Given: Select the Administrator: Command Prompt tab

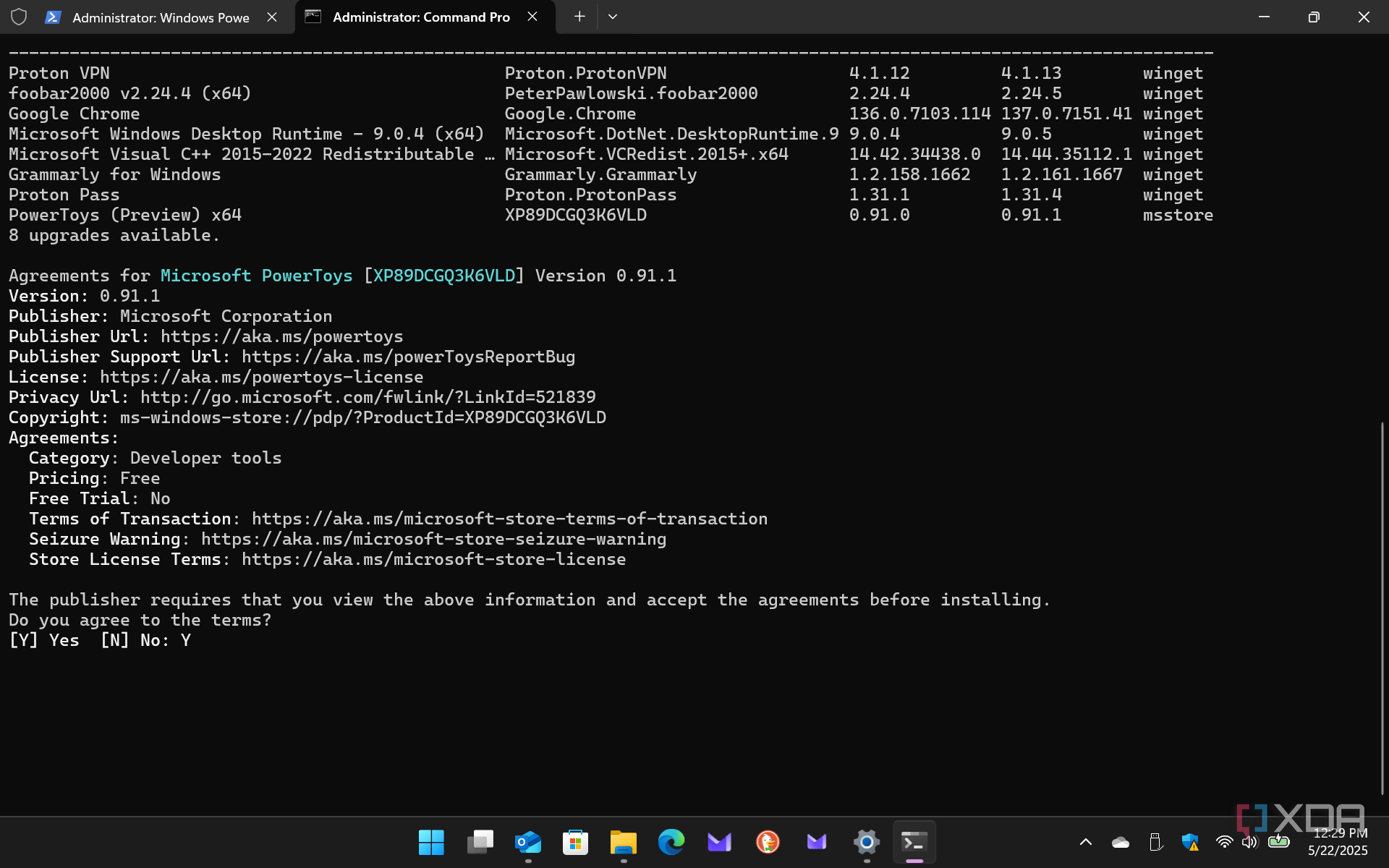Looking at the screenshot, I should 420,17.
